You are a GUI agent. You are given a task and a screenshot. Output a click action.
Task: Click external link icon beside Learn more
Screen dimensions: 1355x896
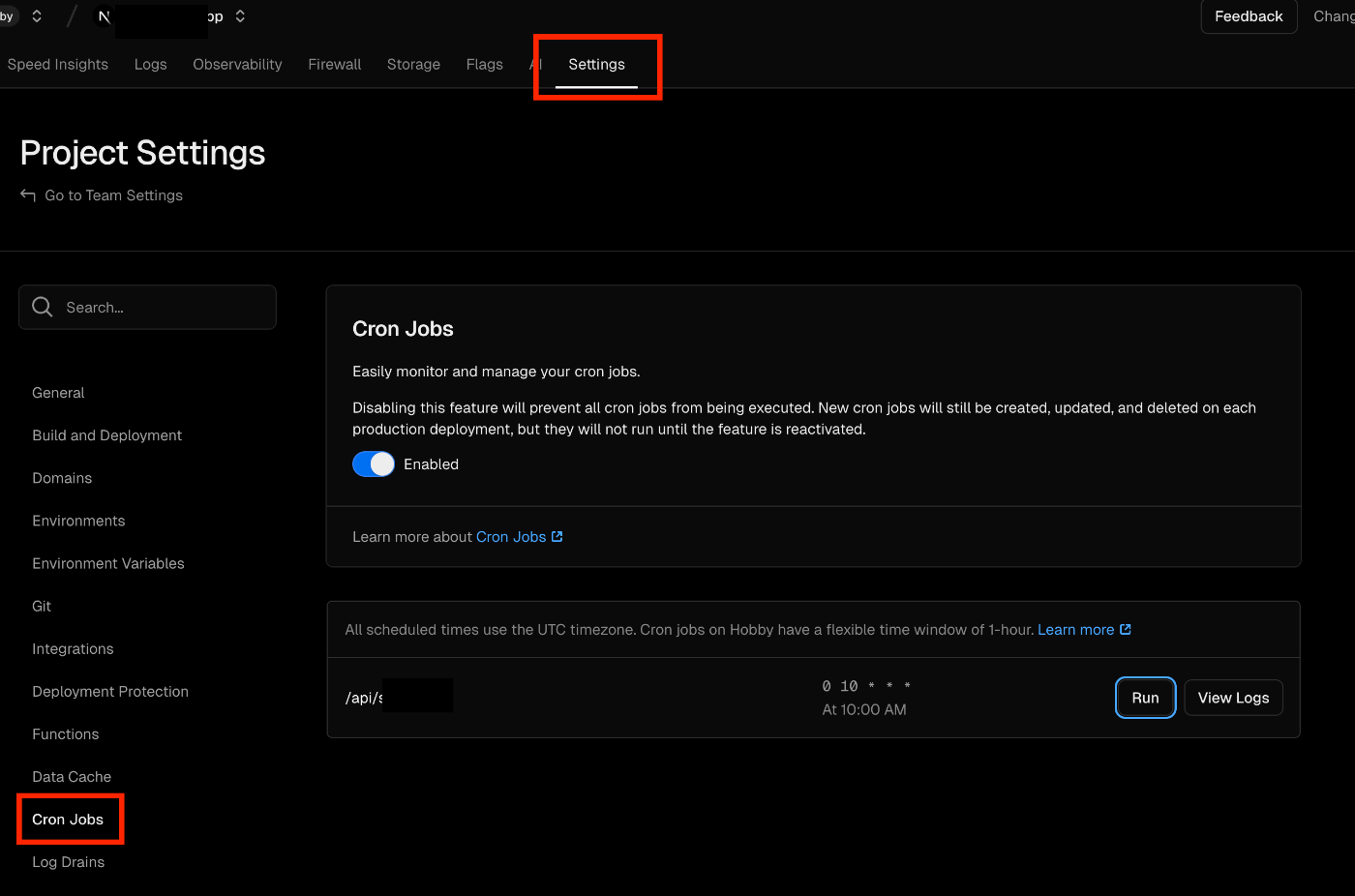coord(1126,629)
